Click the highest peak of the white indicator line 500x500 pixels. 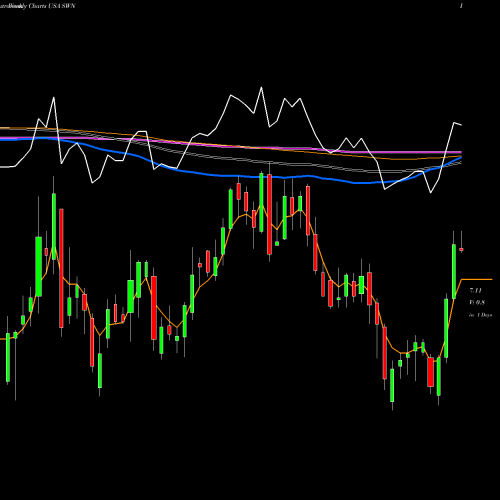click(x=261, y=88)
